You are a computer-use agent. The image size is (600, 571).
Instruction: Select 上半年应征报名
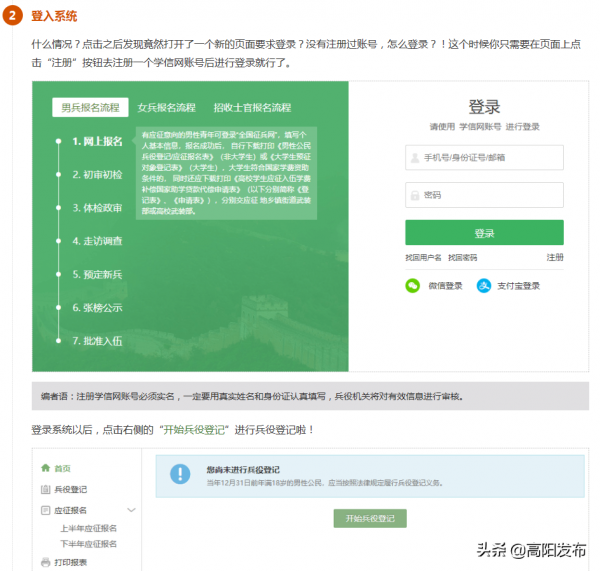[x=88, y=529]
